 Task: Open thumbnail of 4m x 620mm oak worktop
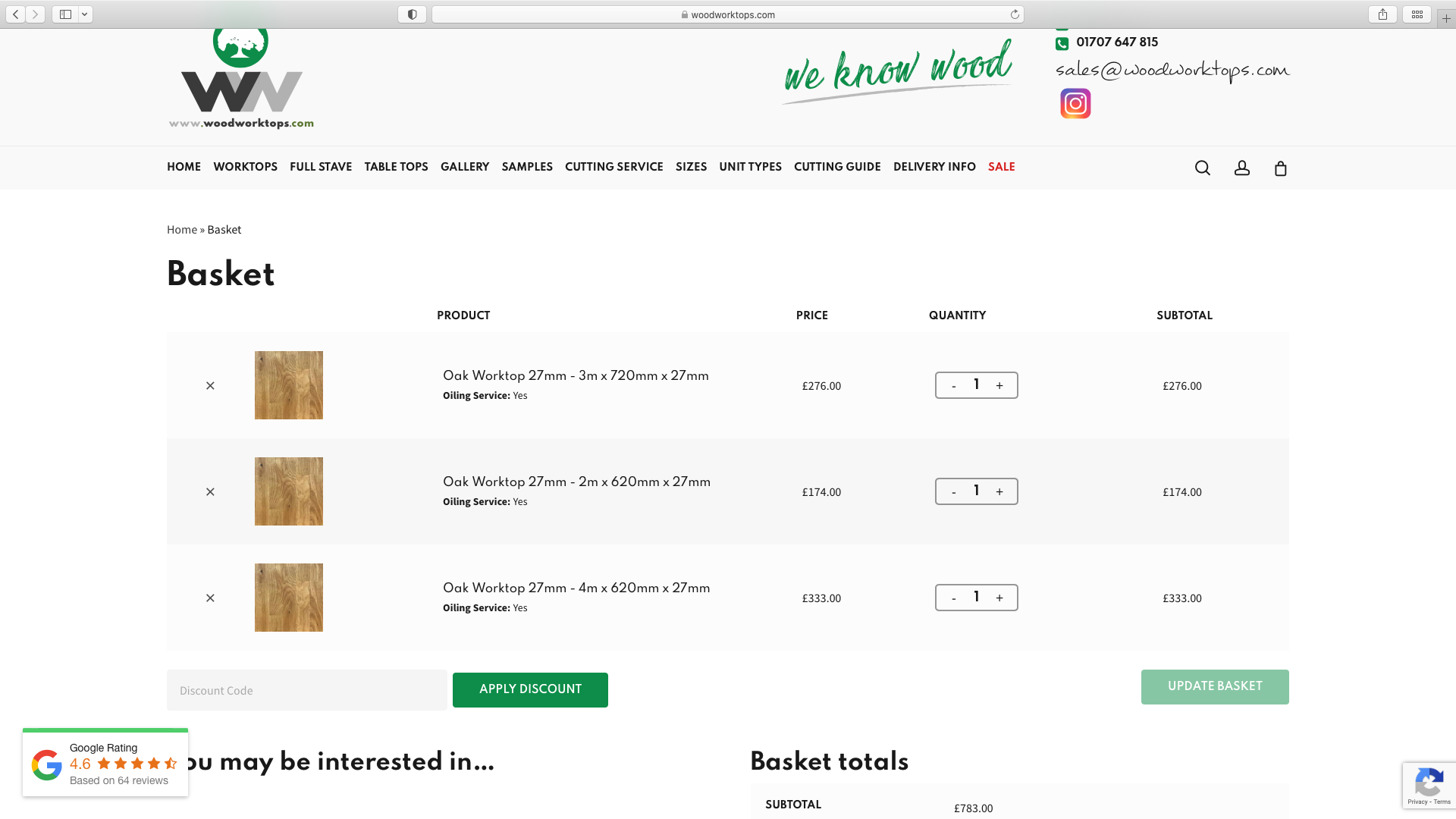289,598
